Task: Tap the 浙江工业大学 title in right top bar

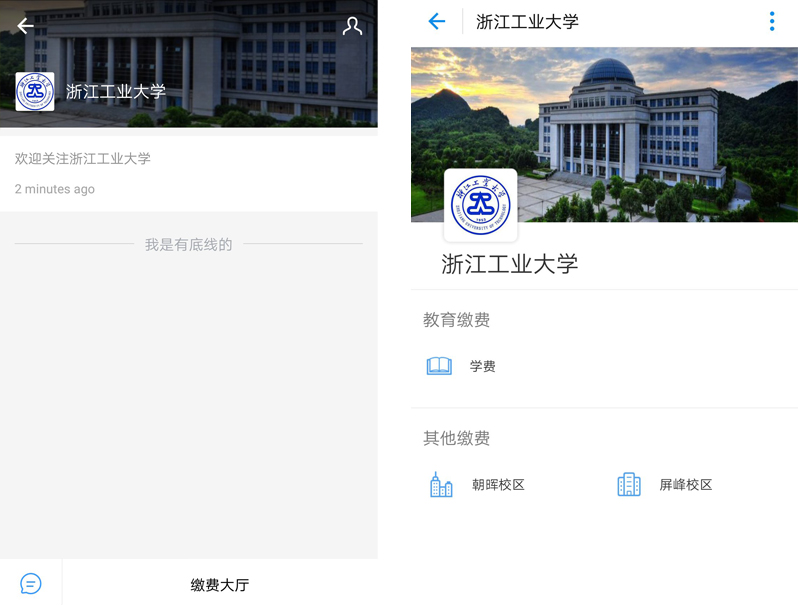Action: coord(527,22)
